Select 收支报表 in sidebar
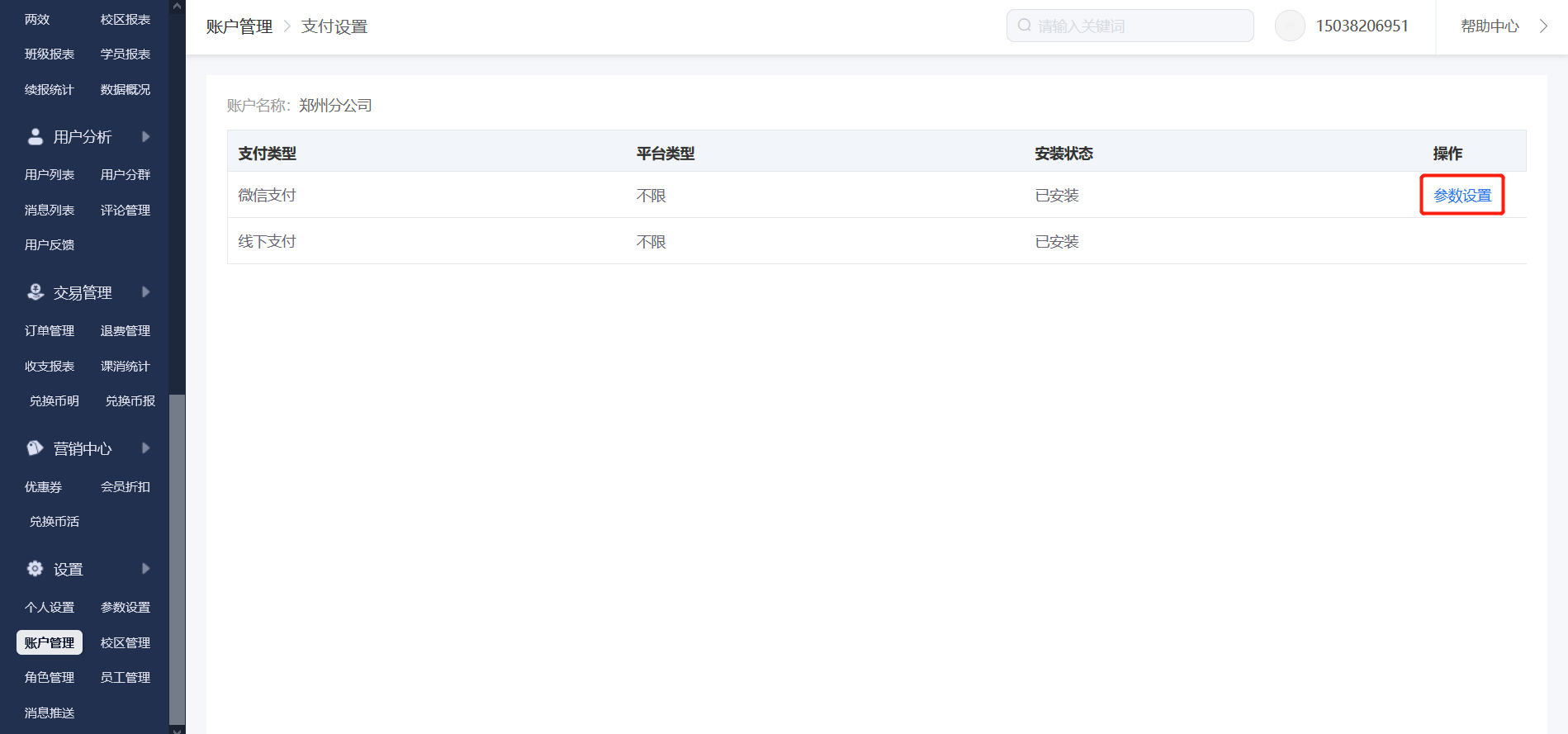This screenshot has width=1568, height=734. tap(50, 367)
